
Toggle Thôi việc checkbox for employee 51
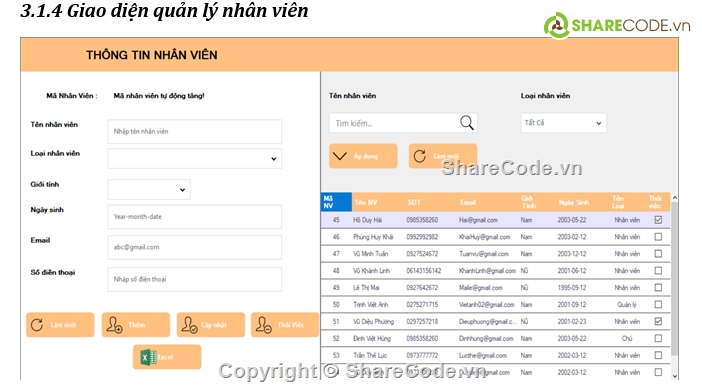(x=658, y=321)
